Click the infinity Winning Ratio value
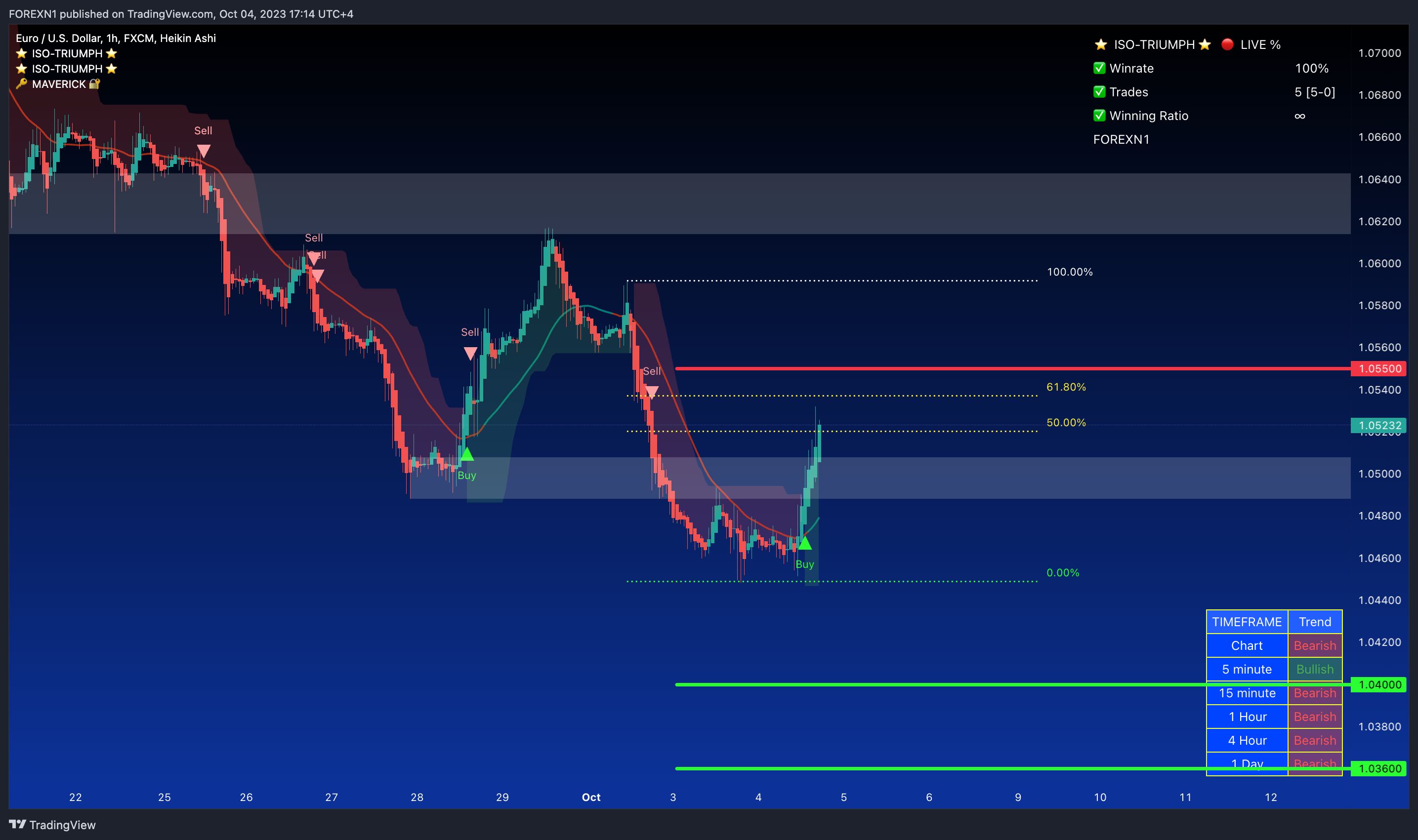 1299,116
